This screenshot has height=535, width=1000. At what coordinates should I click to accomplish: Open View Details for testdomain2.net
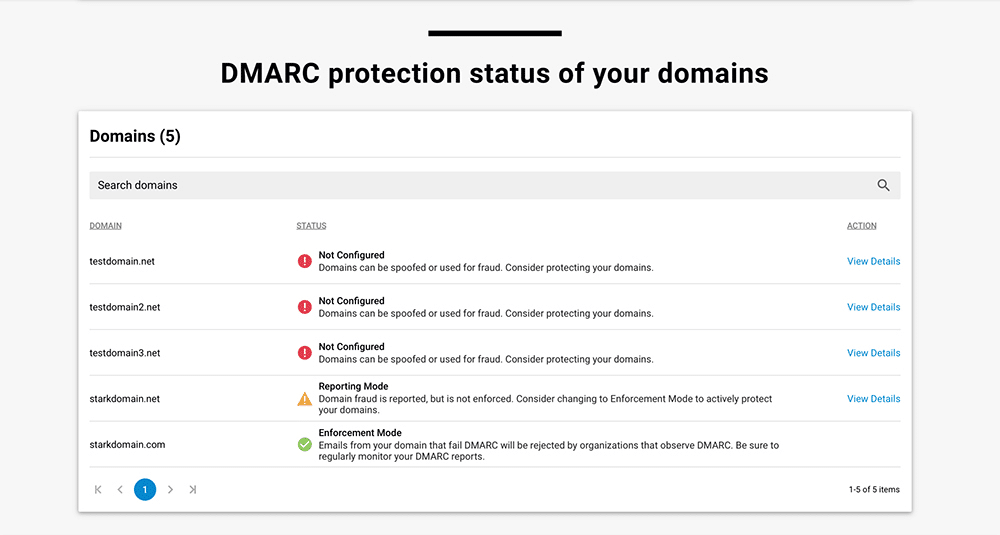pyautogui.click(x=874, y=307)
